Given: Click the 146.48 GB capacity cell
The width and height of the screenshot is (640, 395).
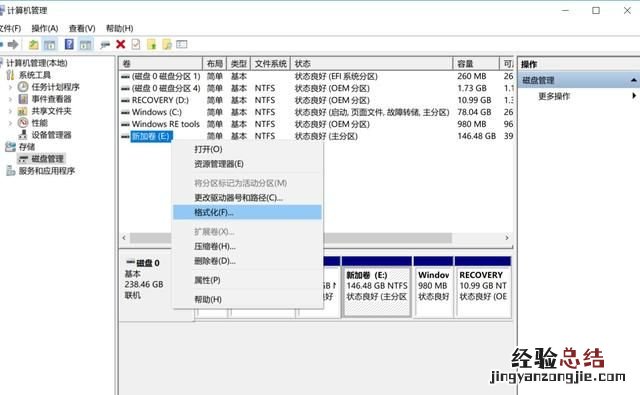Looking at the screenshot, I should [x=476, y=136].
